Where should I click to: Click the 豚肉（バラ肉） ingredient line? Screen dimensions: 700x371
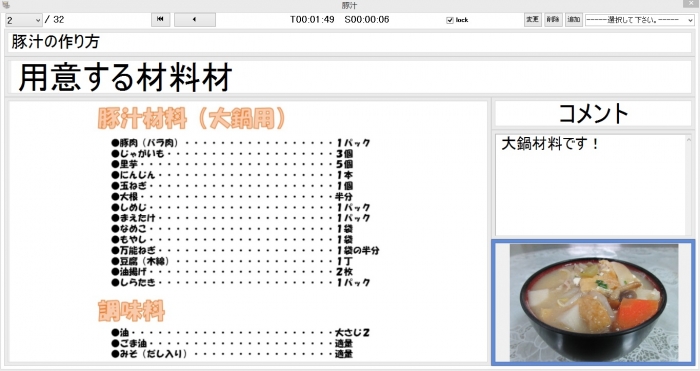241,143
